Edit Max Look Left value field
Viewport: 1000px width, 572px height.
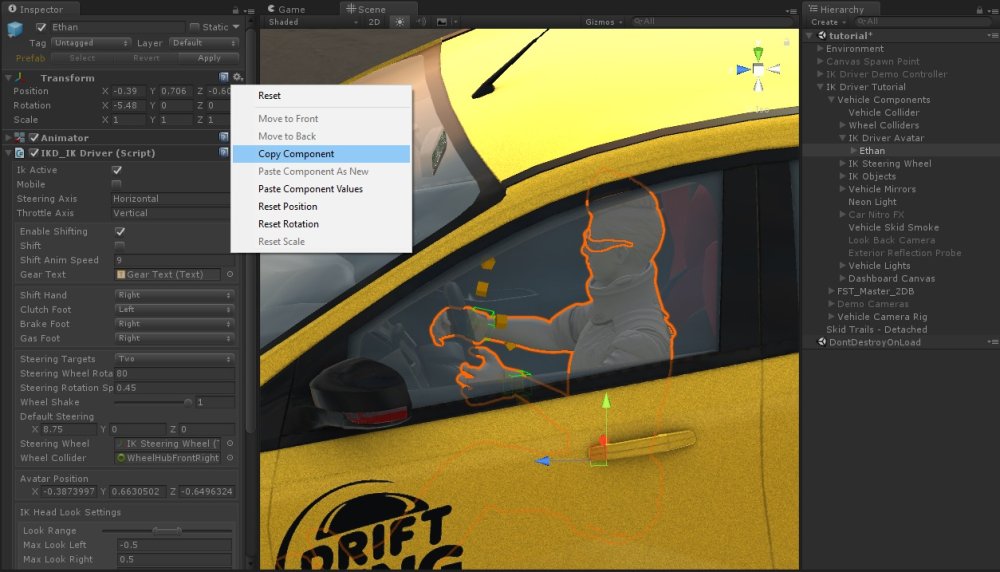pos(174,545)
